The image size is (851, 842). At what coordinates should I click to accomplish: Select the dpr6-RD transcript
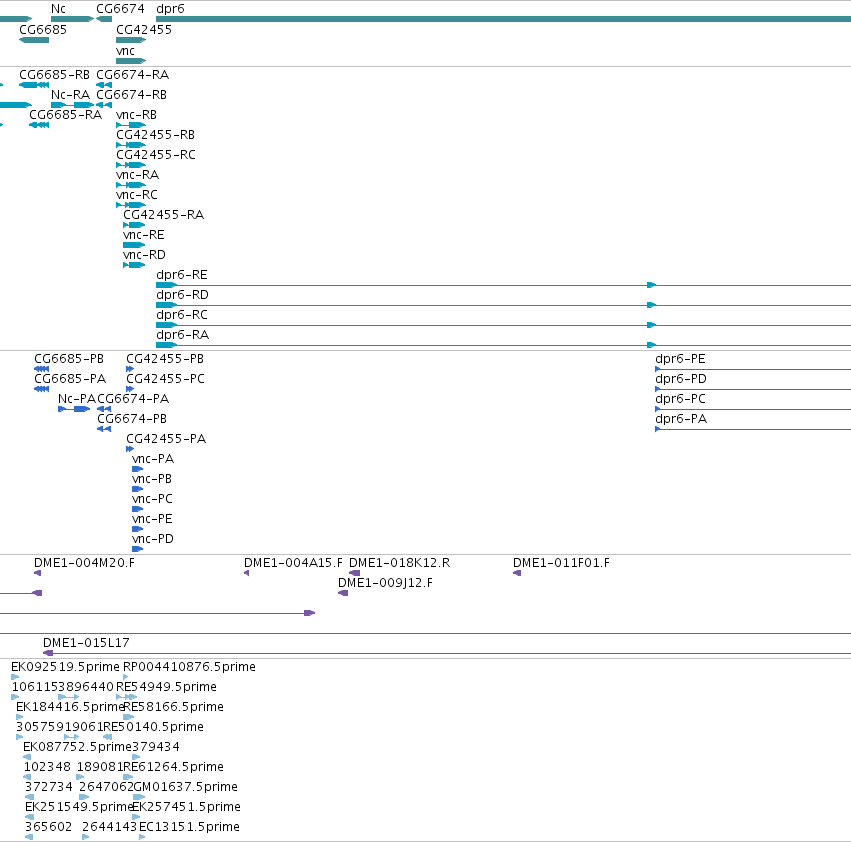pos(182,295)
